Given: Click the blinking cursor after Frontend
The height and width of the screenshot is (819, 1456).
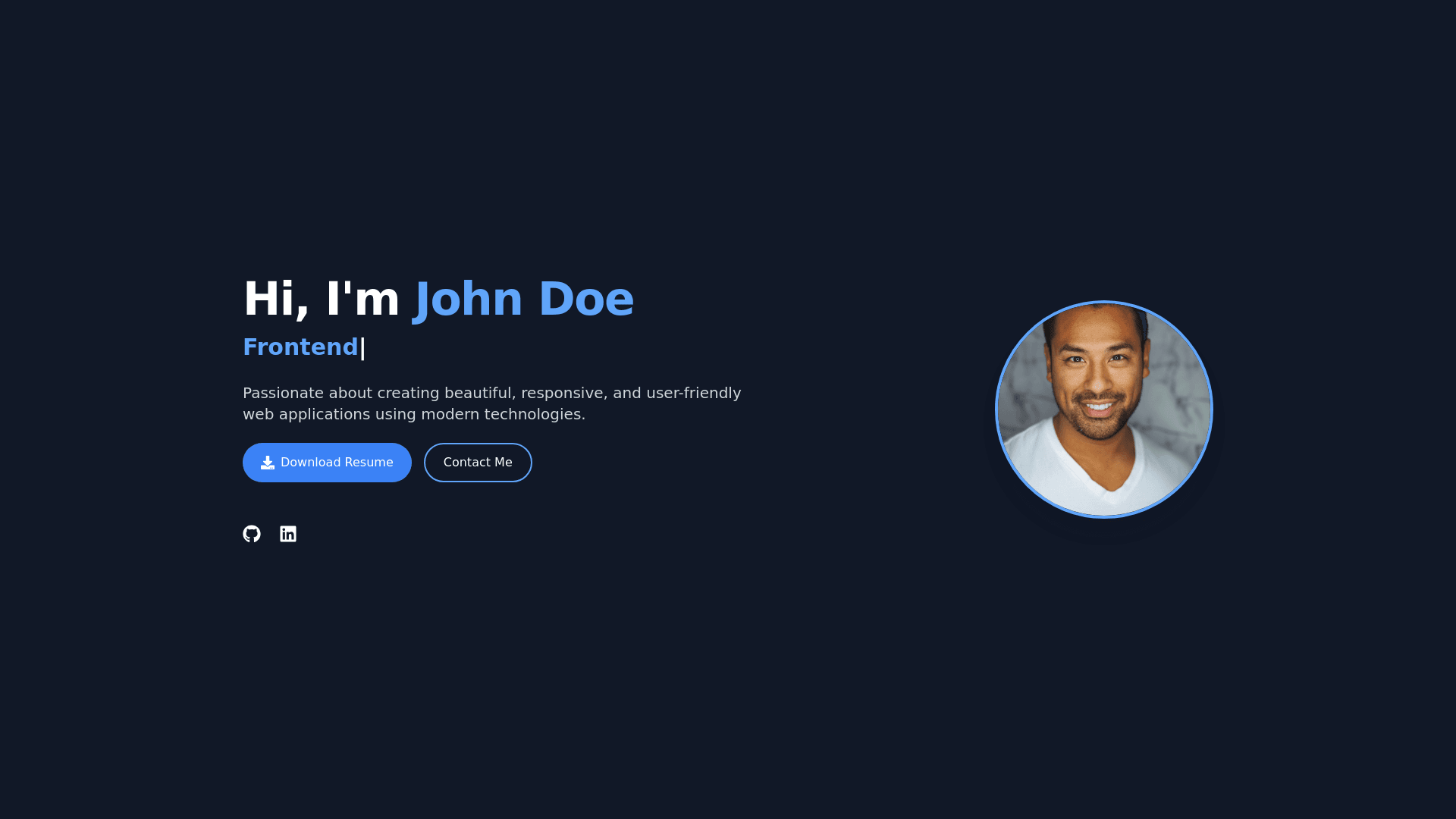Looking at the screenshot, I should pyautogui.click(x=362, y=348).
